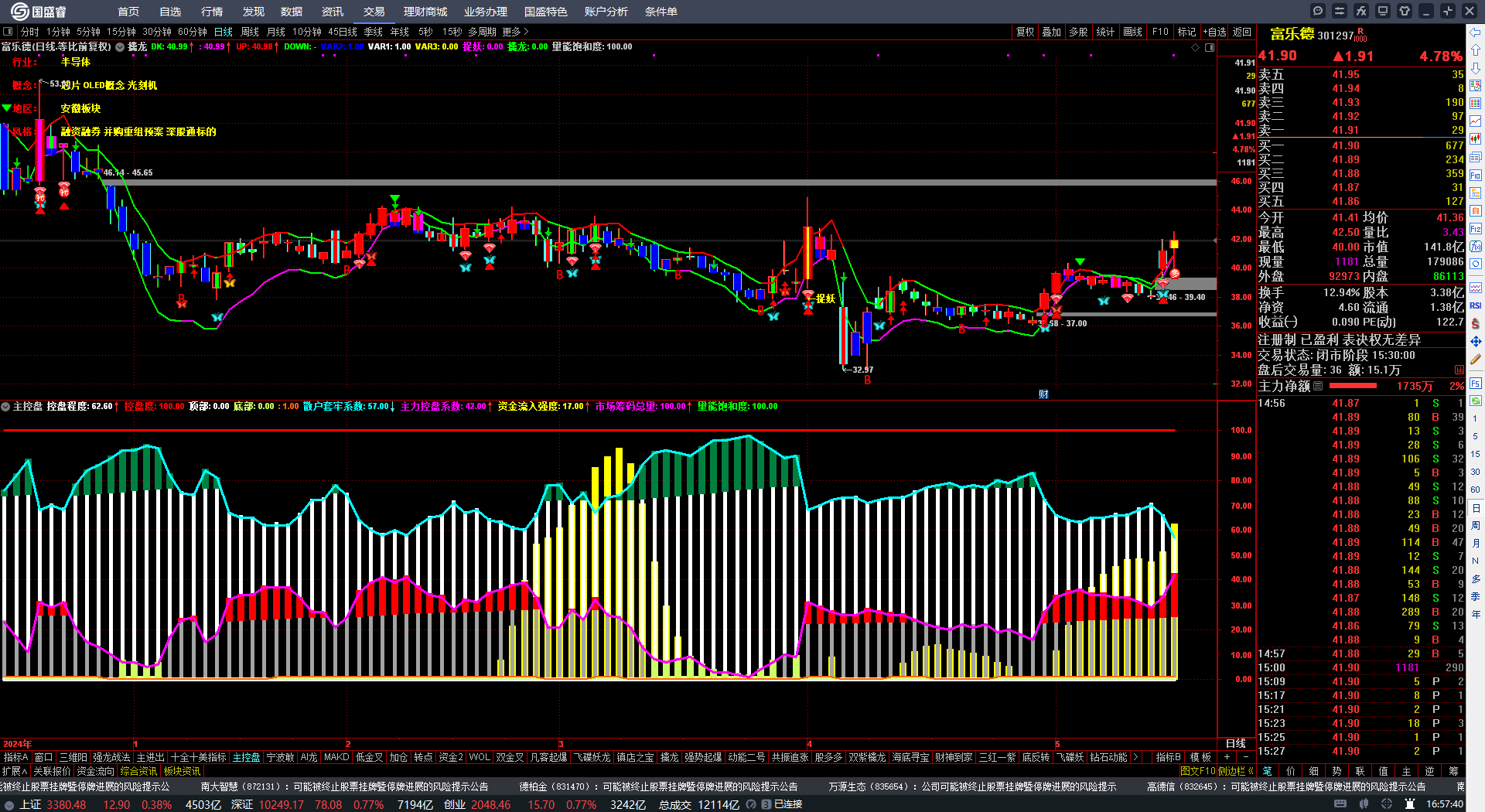Toggle 侧边栏 sidebar visibility

click(x=1236, y=771)
